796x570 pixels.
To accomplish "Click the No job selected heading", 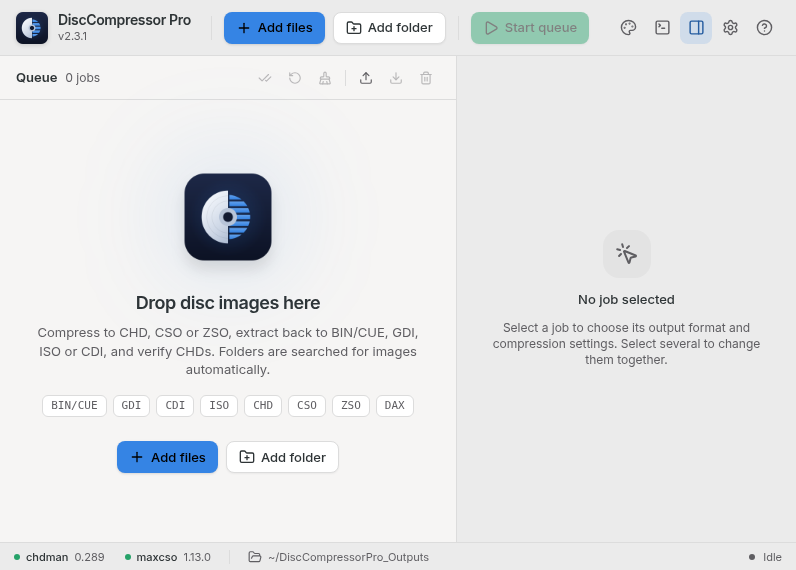I will pos(626,300).
